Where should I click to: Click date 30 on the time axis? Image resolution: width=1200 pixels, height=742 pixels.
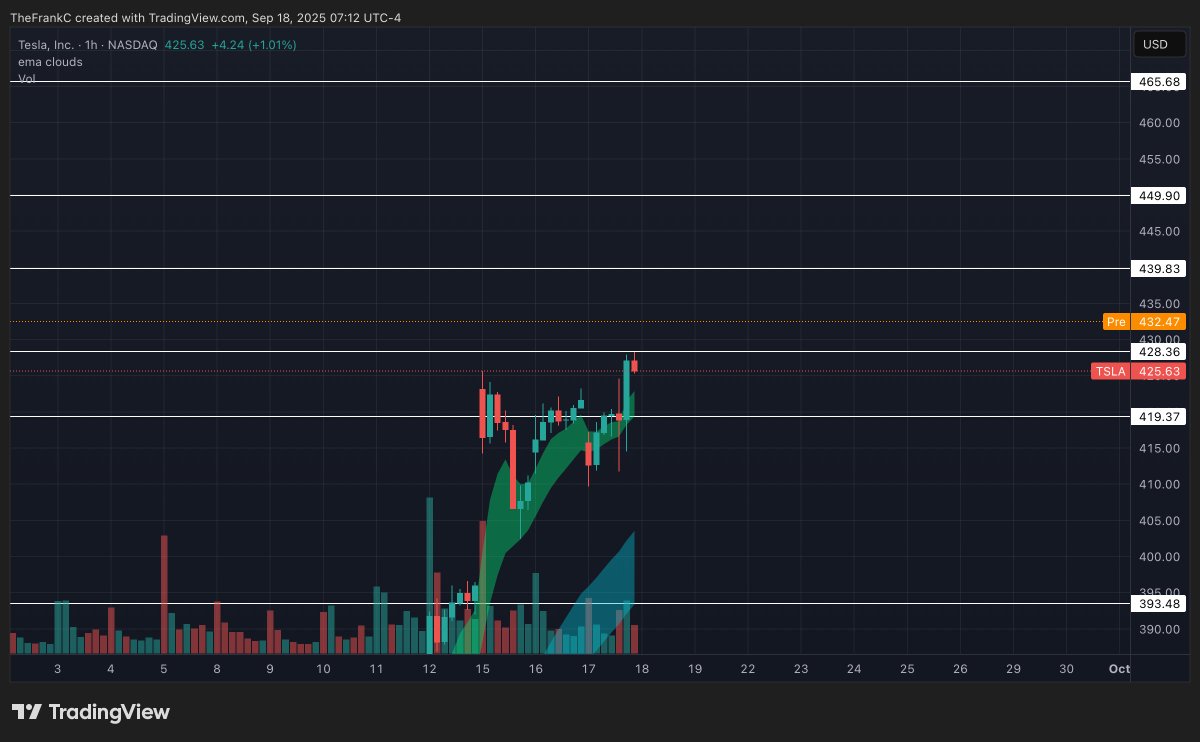(1066, 669)
